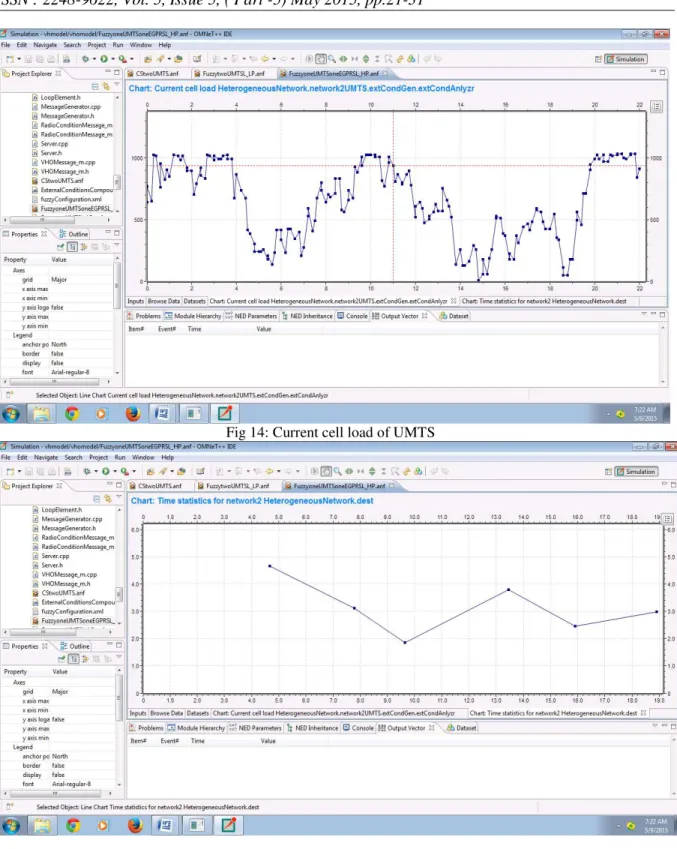Click Collapse All icon in lower Project Explorer
Viewport: 677px width, 849px height.
96,498
